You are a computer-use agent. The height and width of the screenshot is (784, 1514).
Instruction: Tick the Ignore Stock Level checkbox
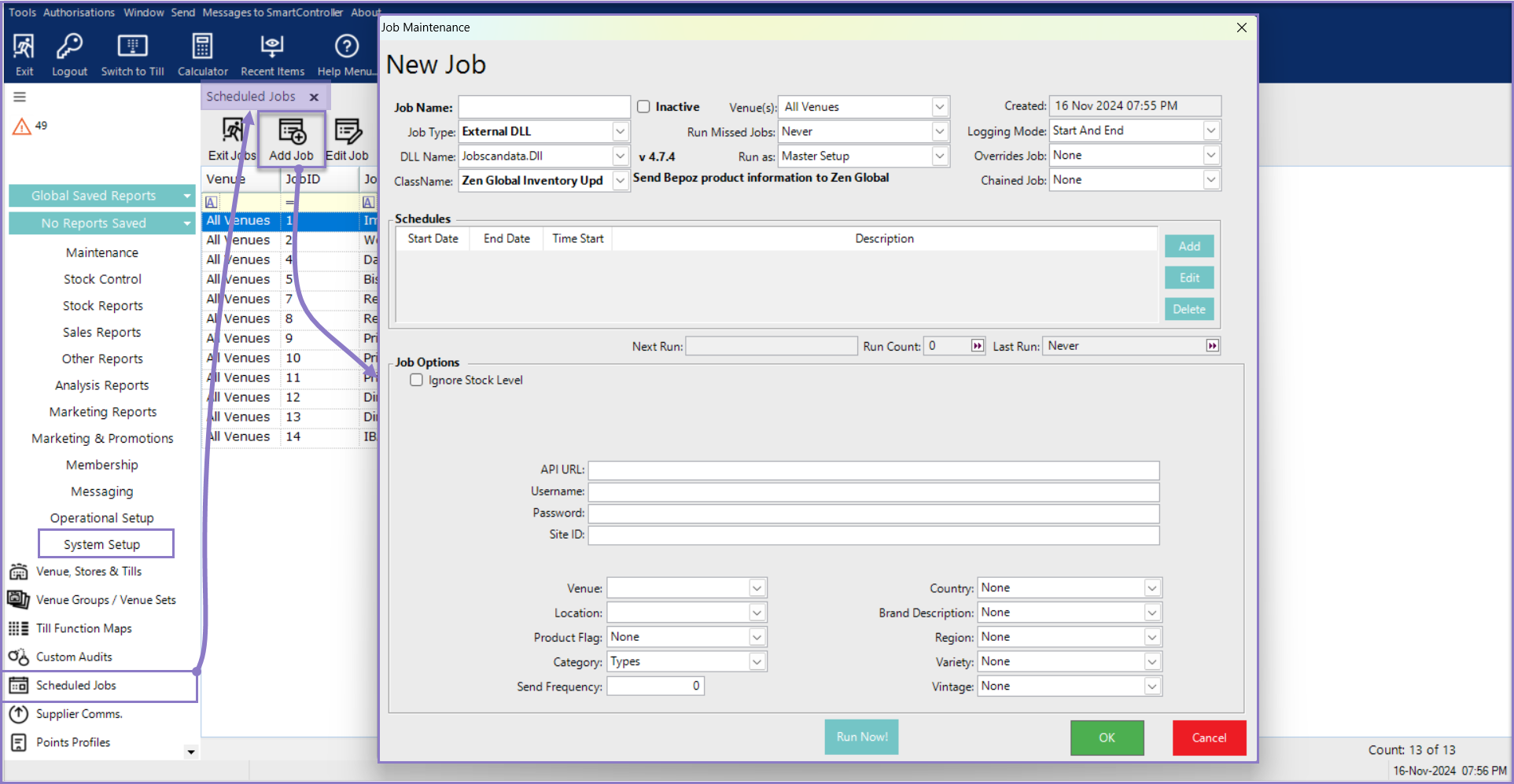coord(417,380)
